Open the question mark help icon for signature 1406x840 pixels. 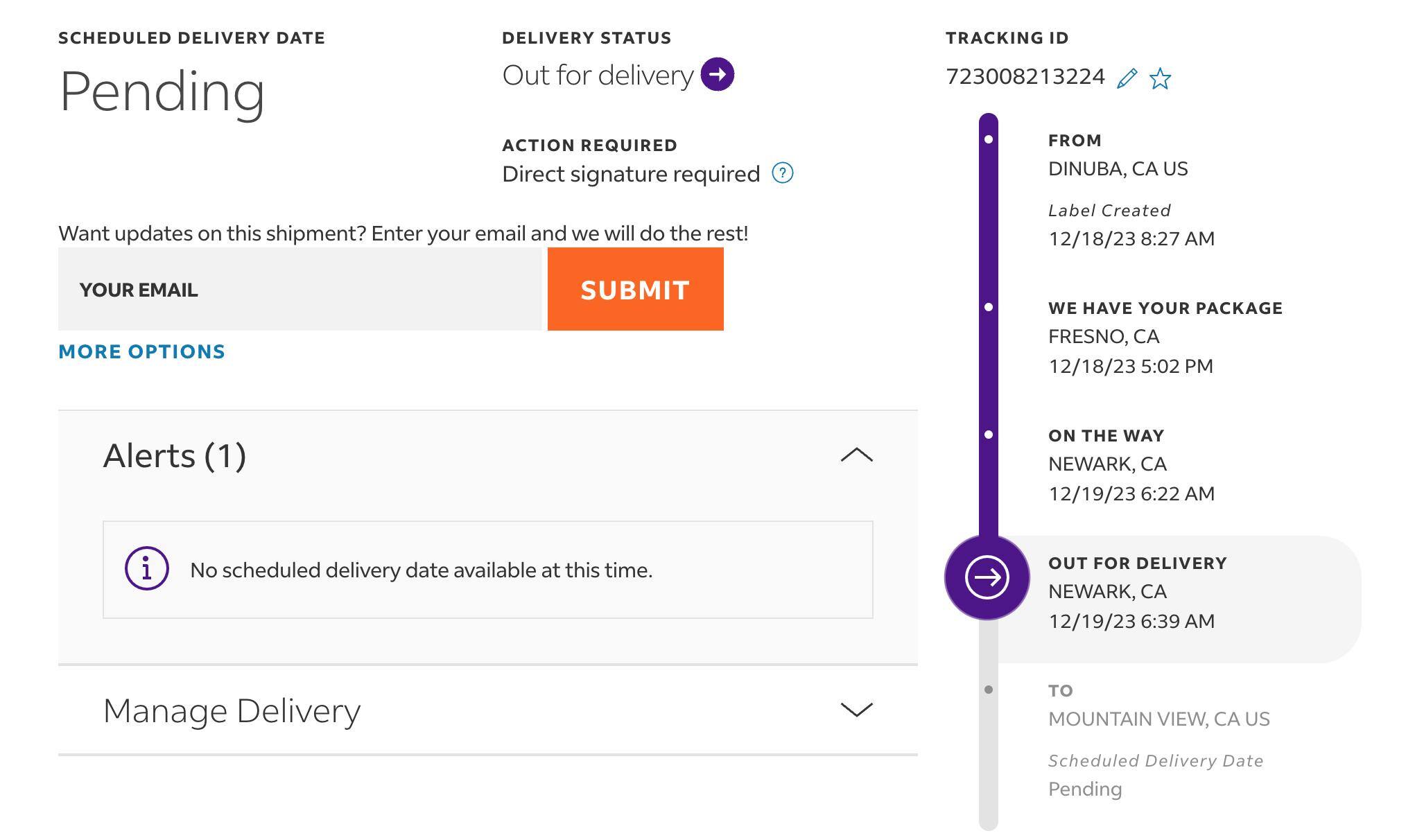pyautogui.click(x=783, y=173)
